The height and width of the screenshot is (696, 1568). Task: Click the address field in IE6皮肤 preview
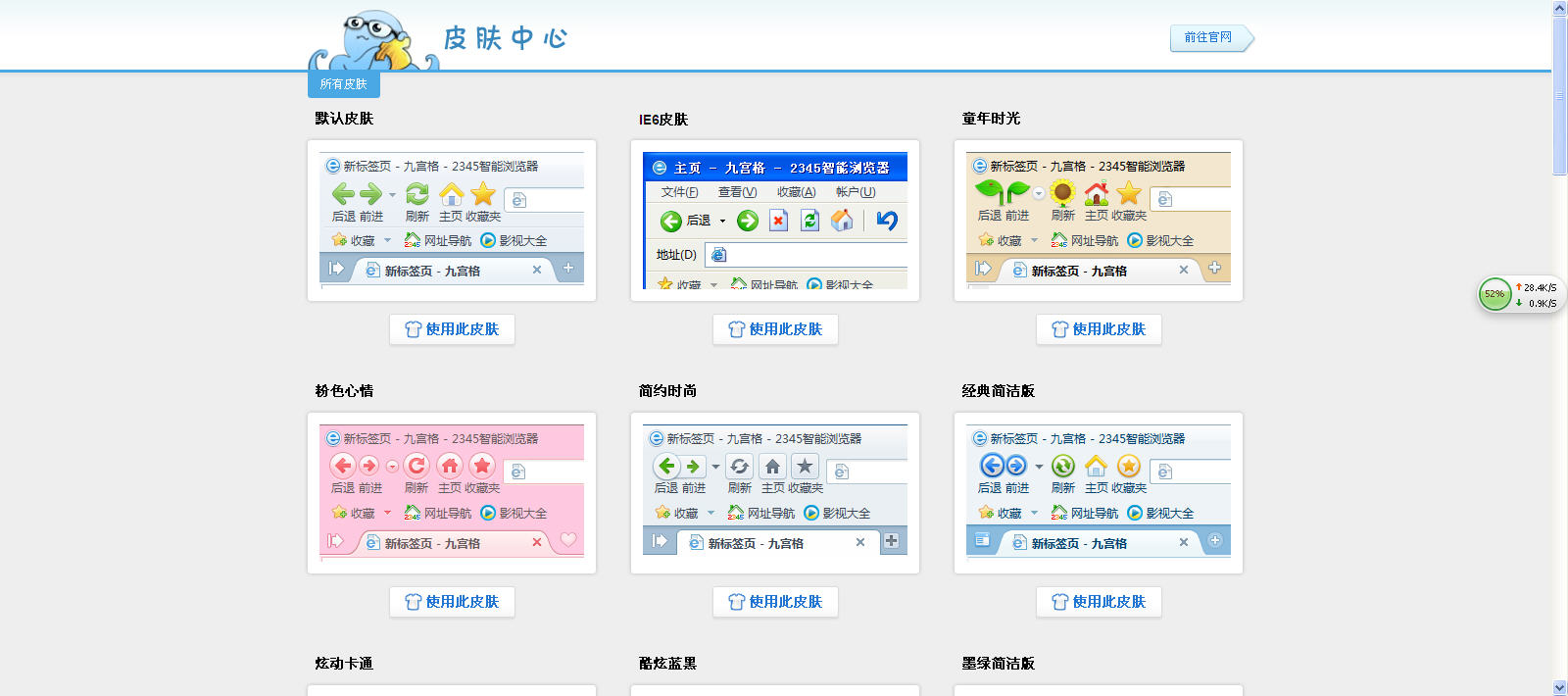[x=807, y=255]
